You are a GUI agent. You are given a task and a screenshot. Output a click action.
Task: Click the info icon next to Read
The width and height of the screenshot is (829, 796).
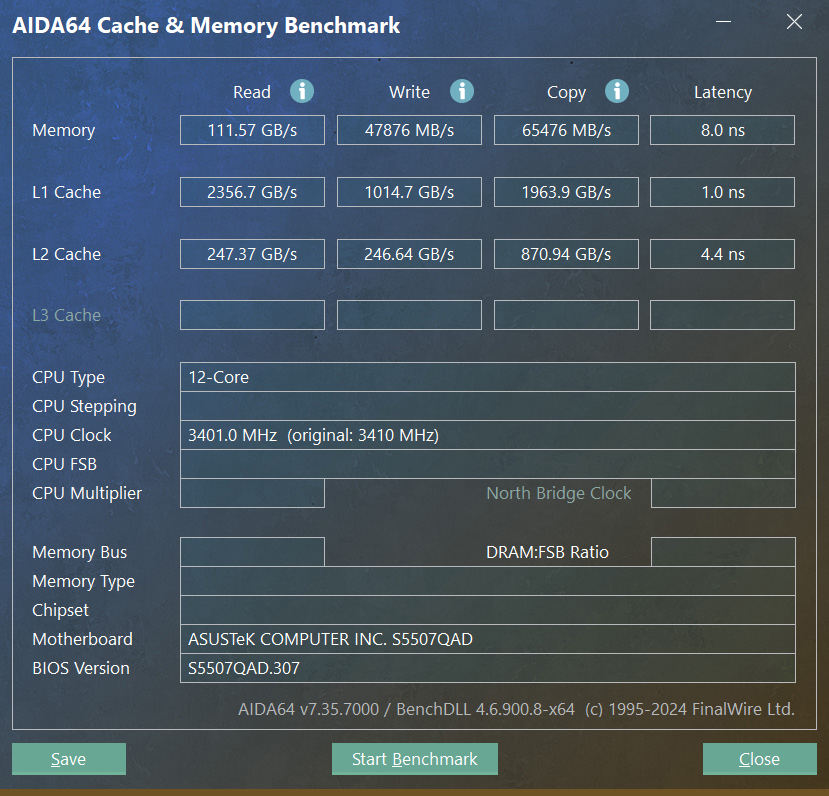302,91
